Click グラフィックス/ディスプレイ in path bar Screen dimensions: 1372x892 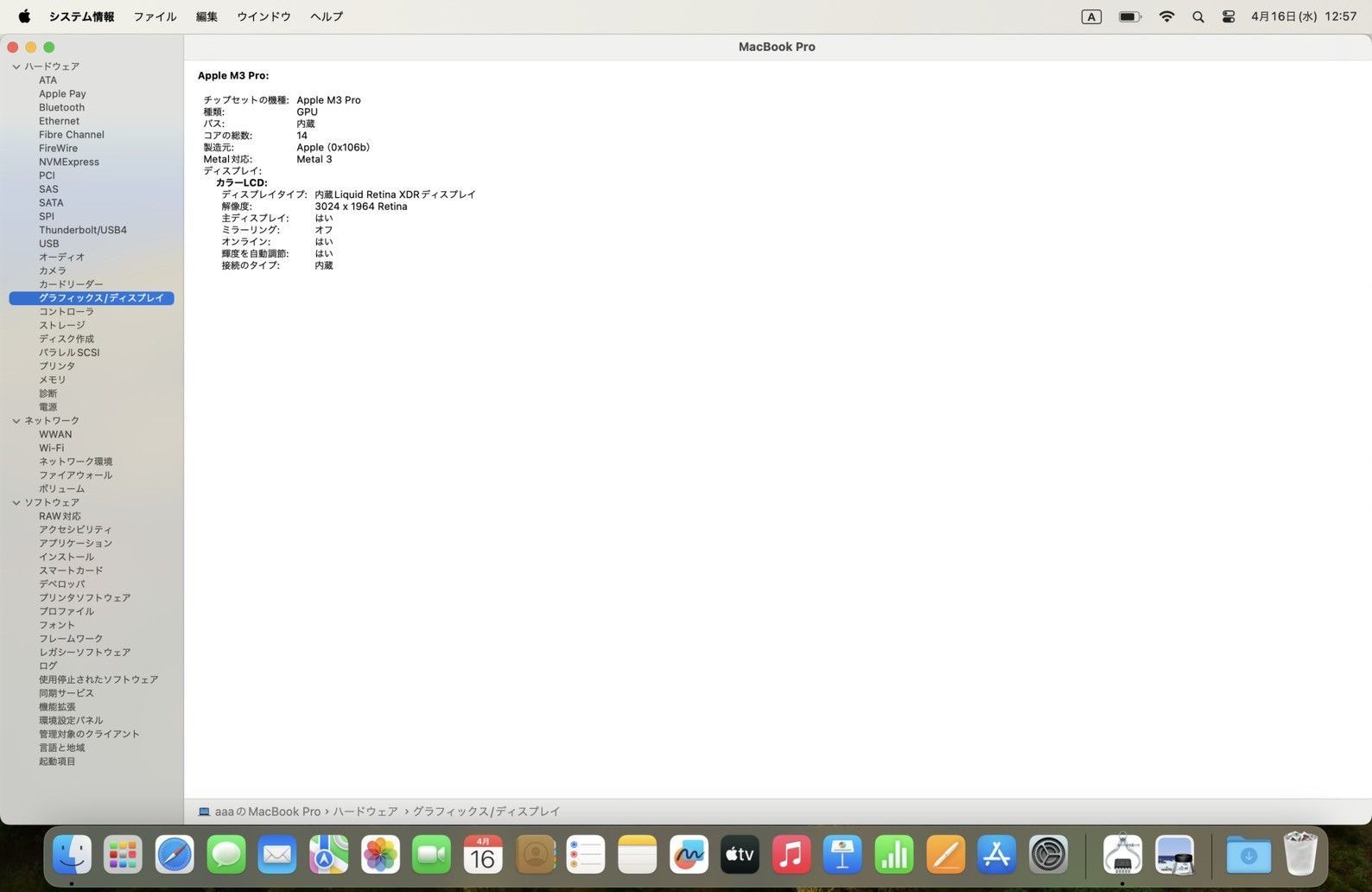486,812
